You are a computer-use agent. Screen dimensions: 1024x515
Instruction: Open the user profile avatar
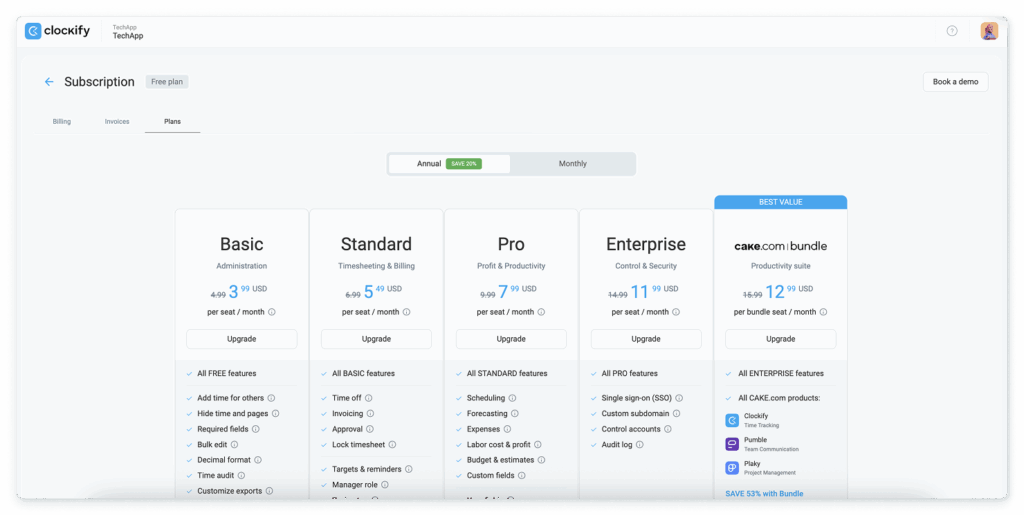pyautogui.click(x=989, y=31)
